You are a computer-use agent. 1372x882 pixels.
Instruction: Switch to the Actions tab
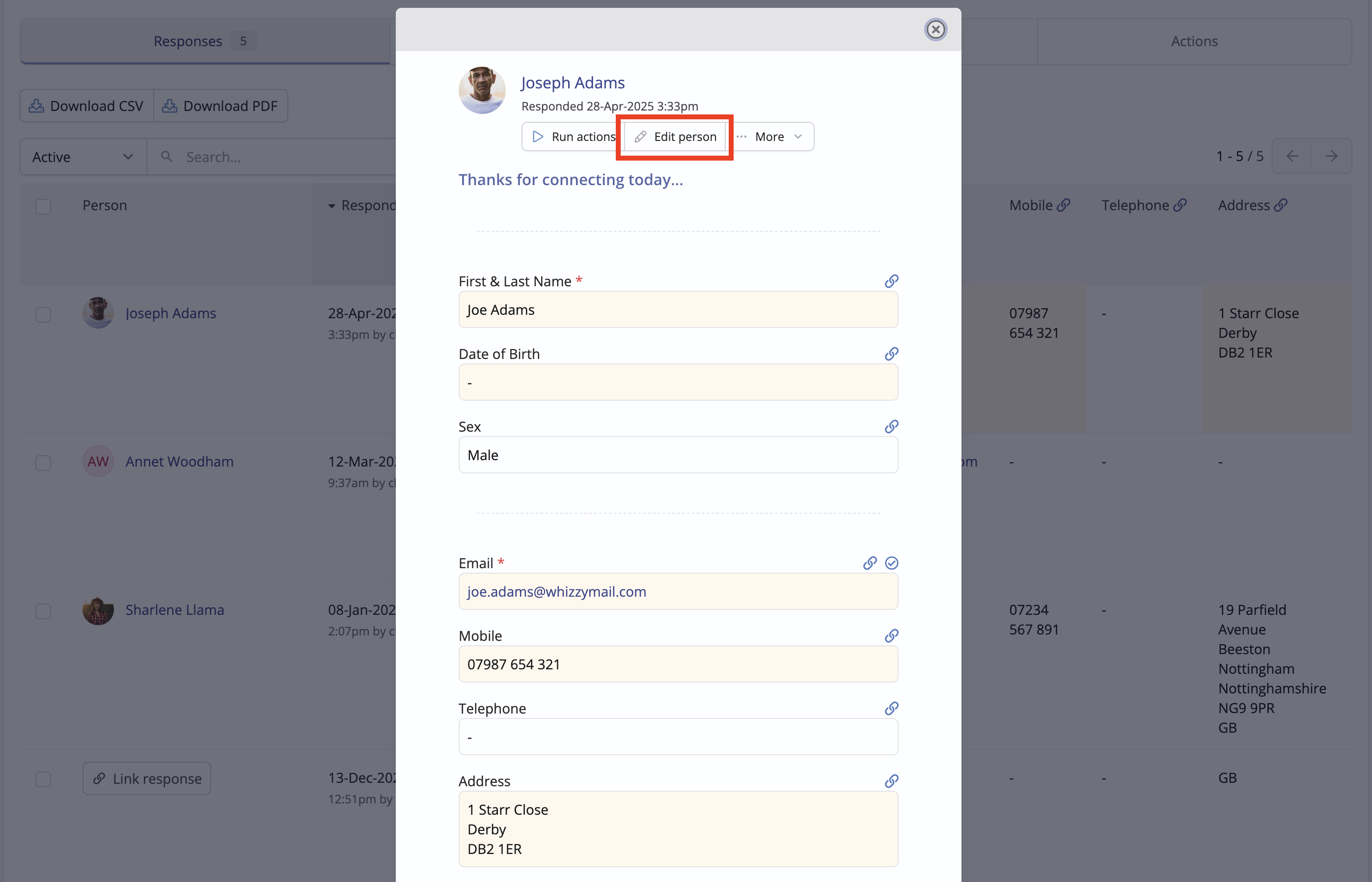(x=1194, y=41)
